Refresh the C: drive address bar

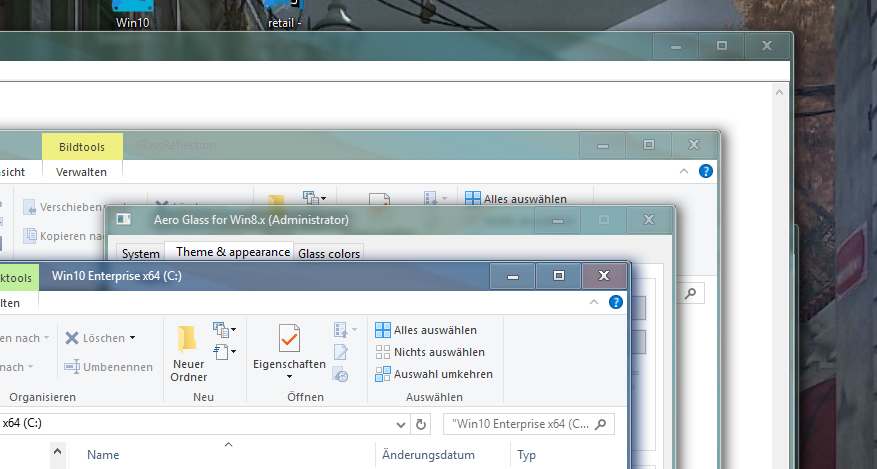point(422,424)
